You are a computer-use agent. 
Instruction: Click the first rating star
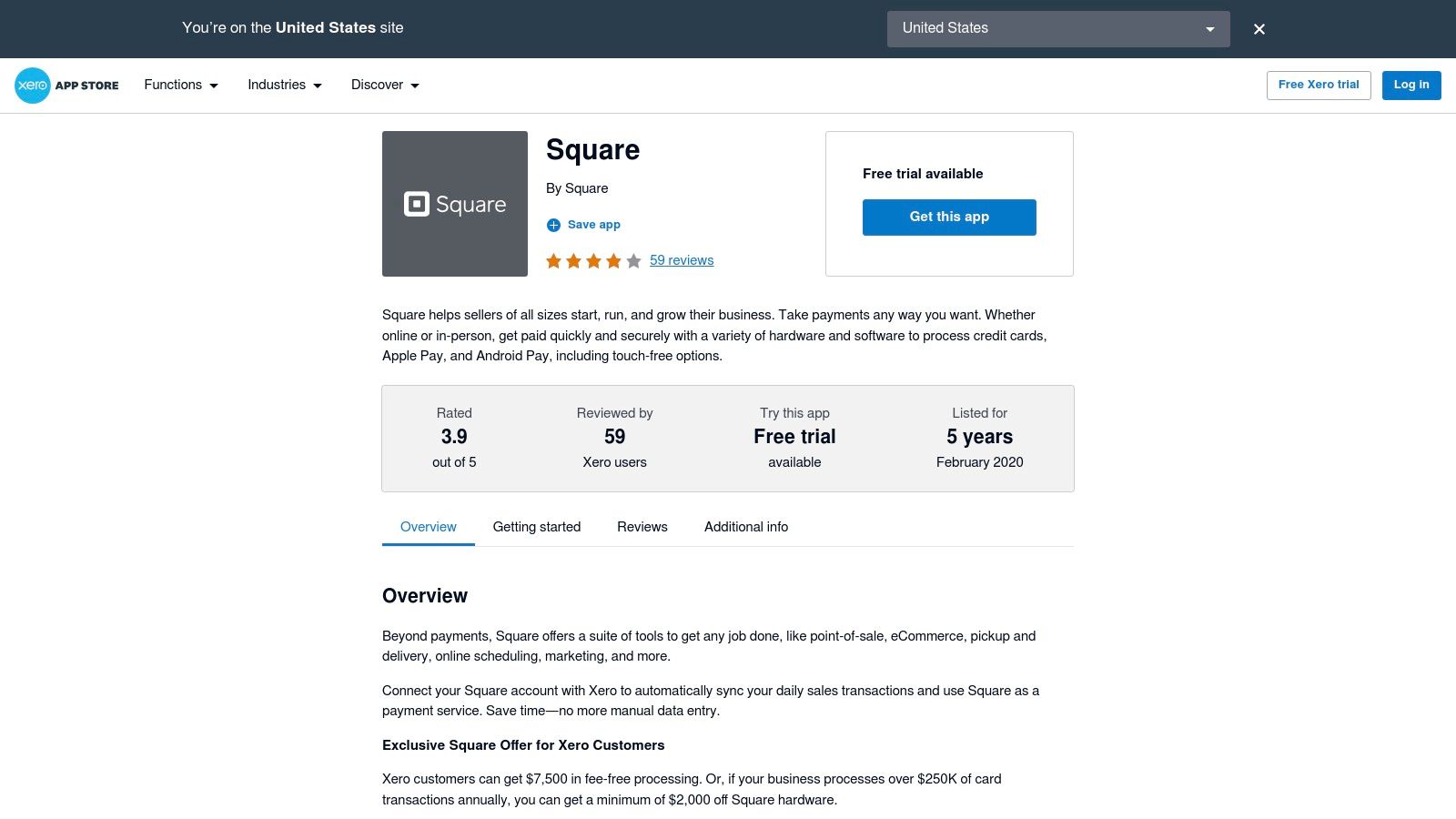pyautogui.click(x=553, y=261)
